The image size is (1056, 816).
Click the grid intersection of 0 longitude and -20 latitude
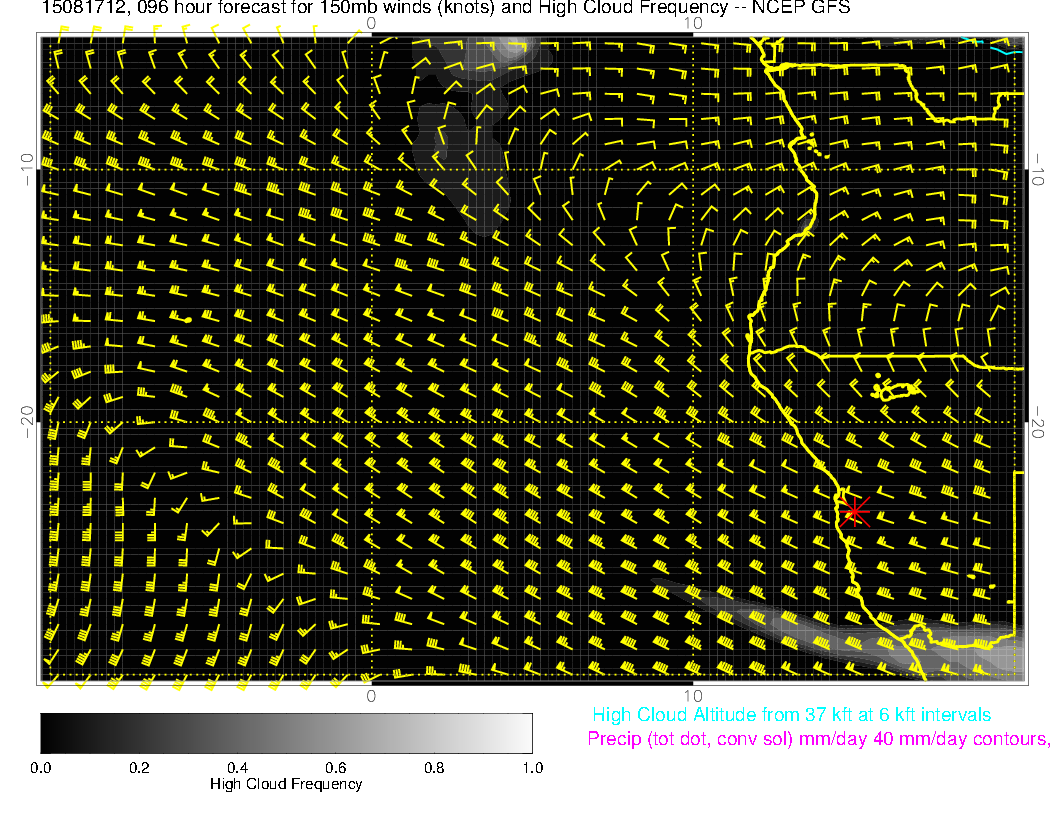point(371,422)
